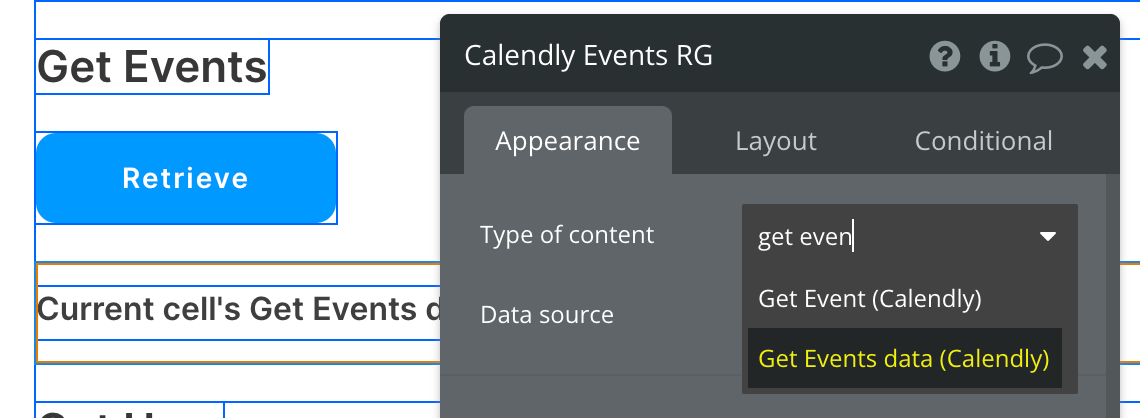This screenshot has height=418, width=1140.
Task: Click the Type of content label
Action: 566,235
